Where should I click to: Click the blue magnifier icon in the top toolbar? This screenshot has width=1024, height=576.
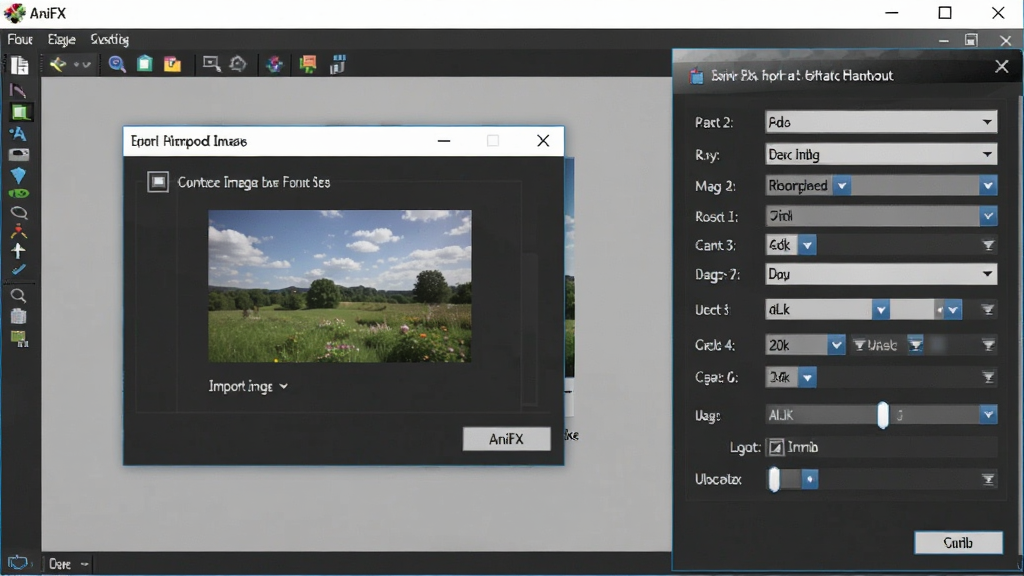(x=117, y=64)
